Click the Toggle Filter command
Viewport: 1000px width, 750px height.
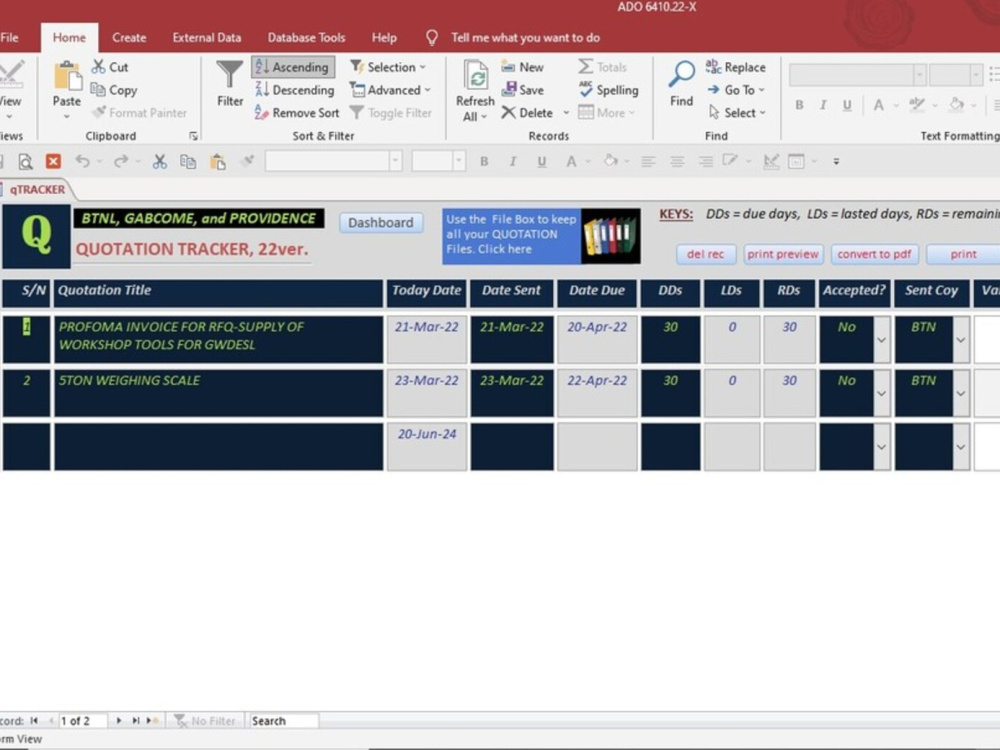[391, 113]
